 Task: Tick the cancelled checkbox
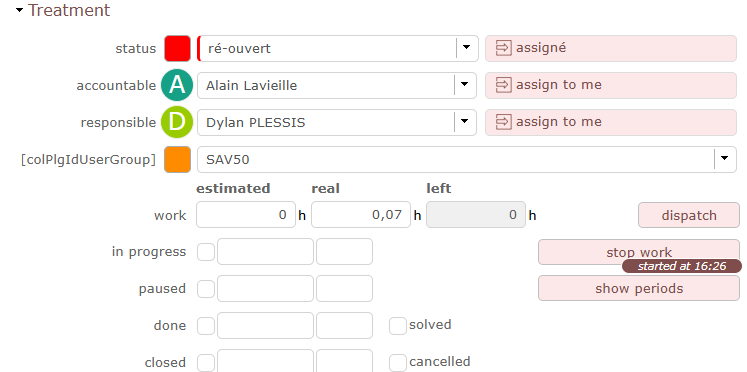pos(398,363)
